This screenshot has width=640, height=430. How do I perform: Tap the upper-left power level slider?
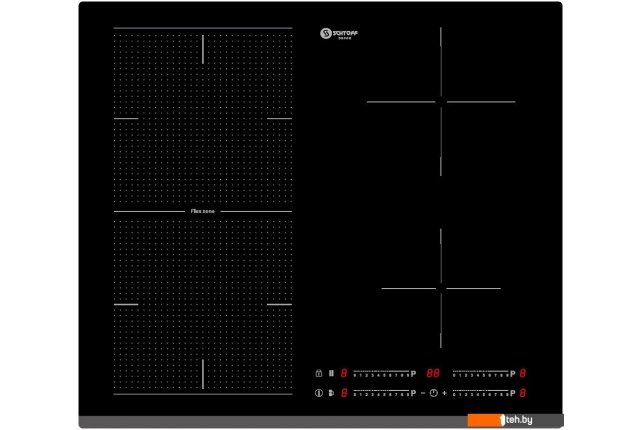point(383,372)
